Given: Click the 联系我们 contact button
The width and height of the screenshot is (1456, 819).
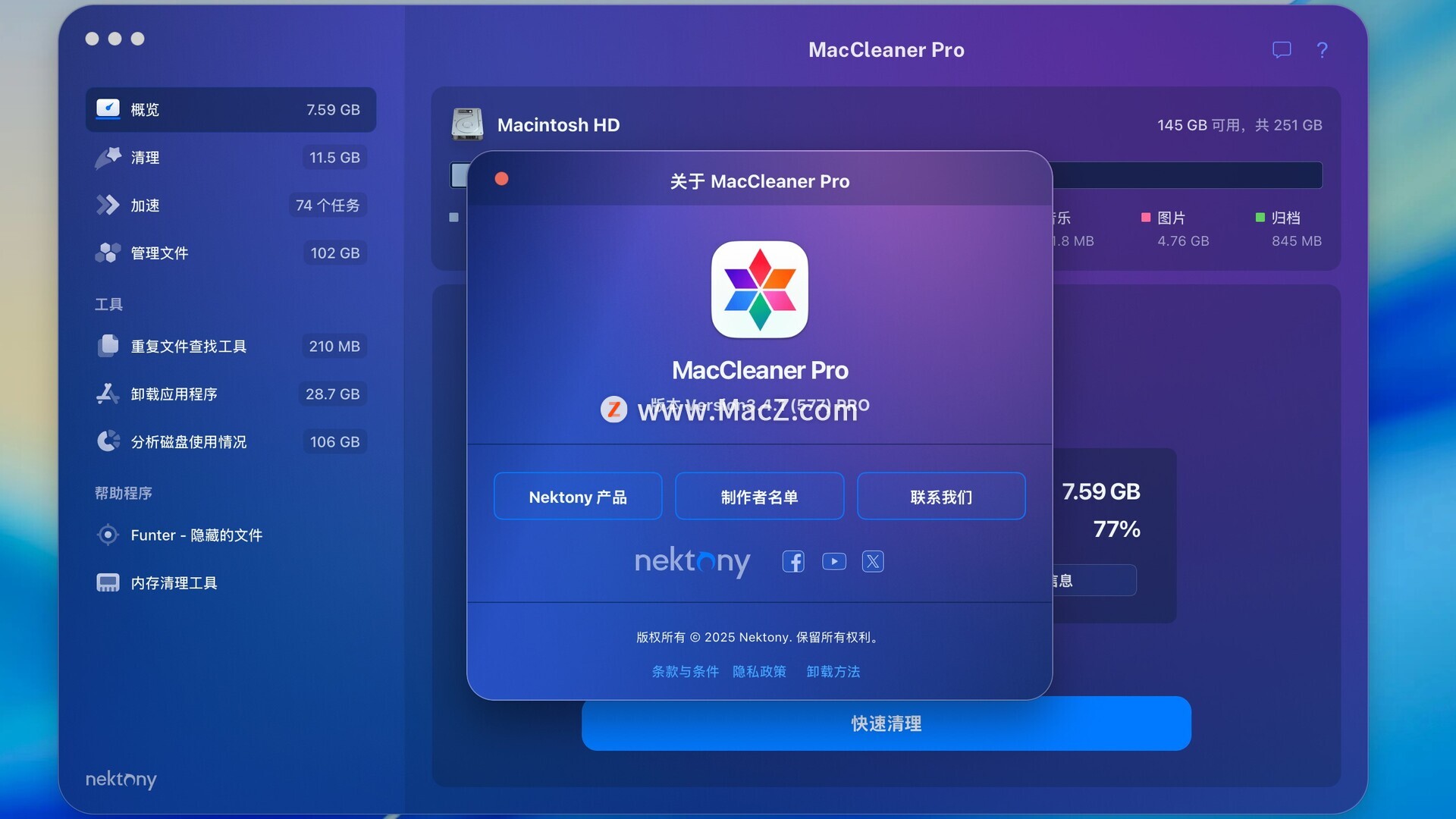Looking at the screenshot, I should coord(941,497).
